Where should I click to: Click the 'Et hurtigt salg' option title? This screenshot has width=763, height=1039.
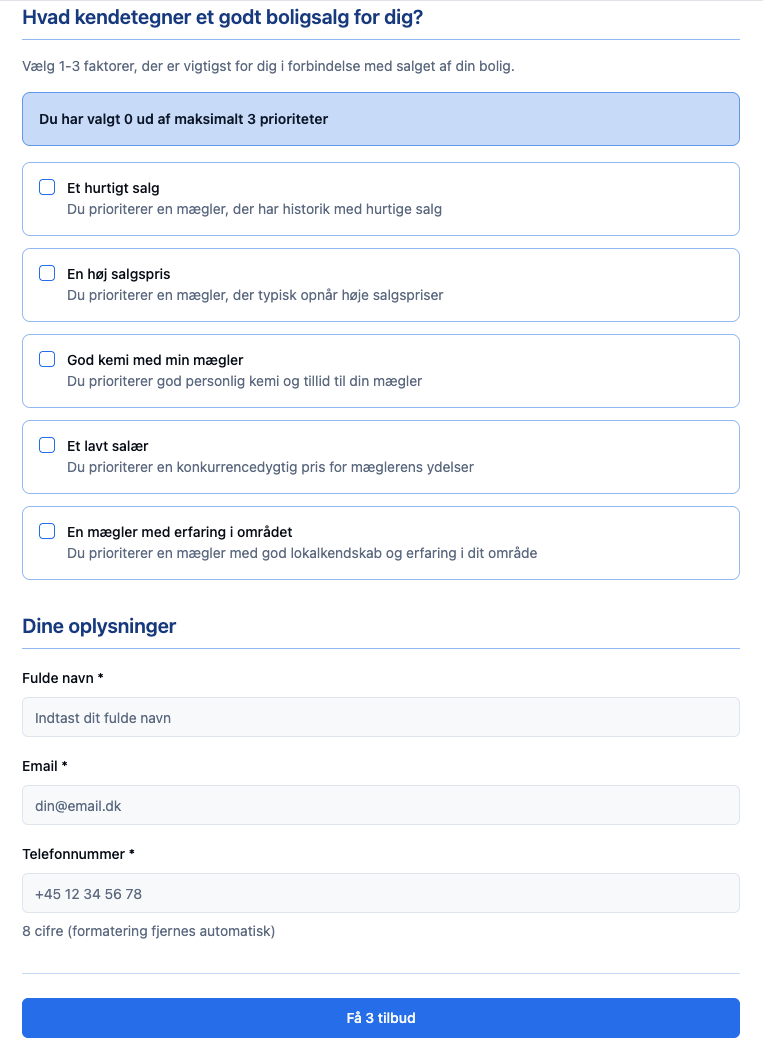point(113,188)
